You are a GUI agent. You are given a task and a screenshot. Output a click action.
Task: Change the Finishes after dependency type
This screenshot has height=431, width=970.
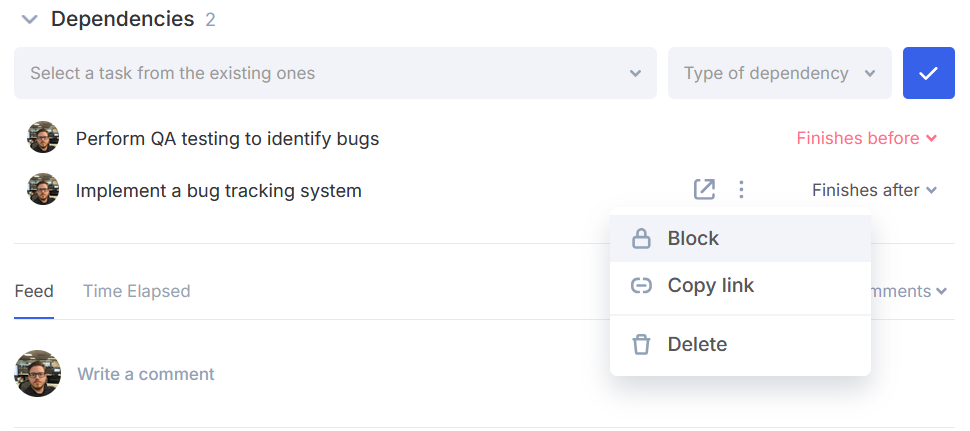(874, 190)
